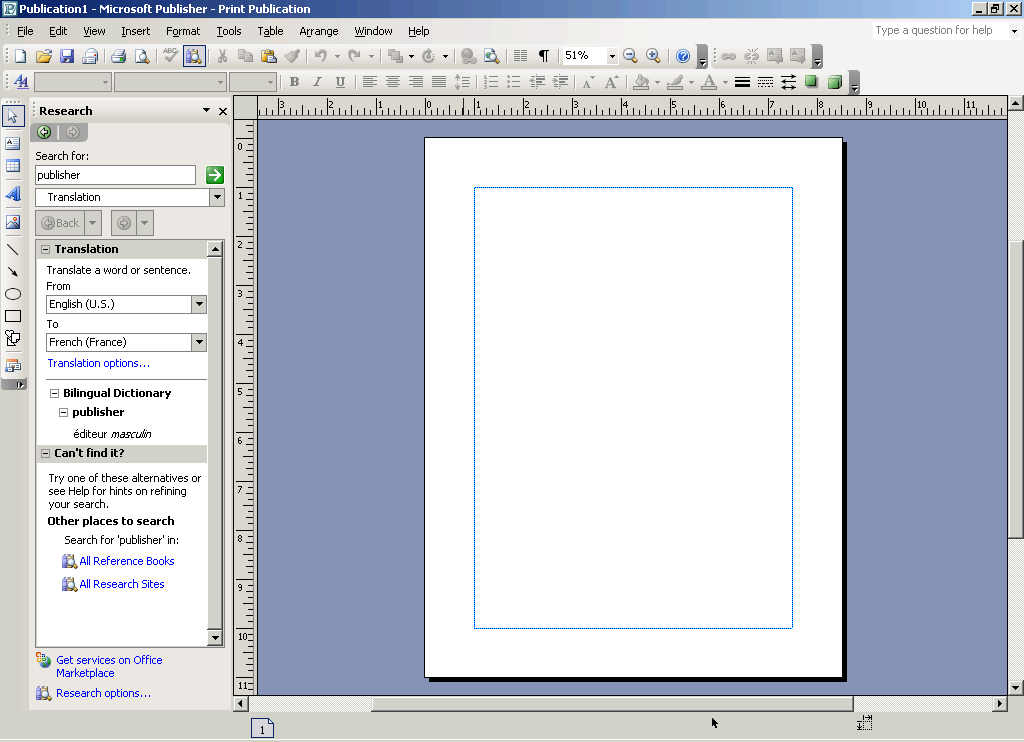Screen dimensions: 1024x742
Task: Select the Oval shape tool
Action: [x=12, y=294]
